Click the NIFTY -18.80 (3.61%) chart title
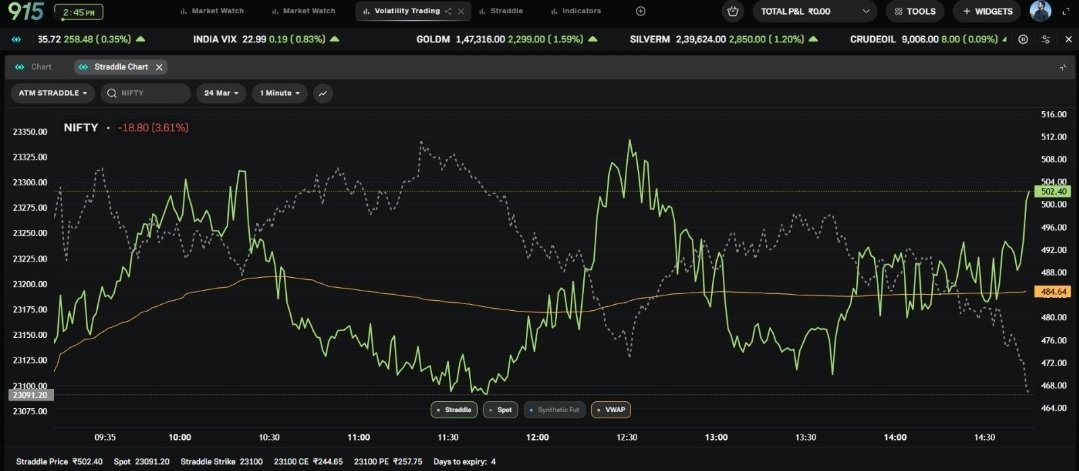The width and height of the screenshot is (1079, 471). point(126,127)
